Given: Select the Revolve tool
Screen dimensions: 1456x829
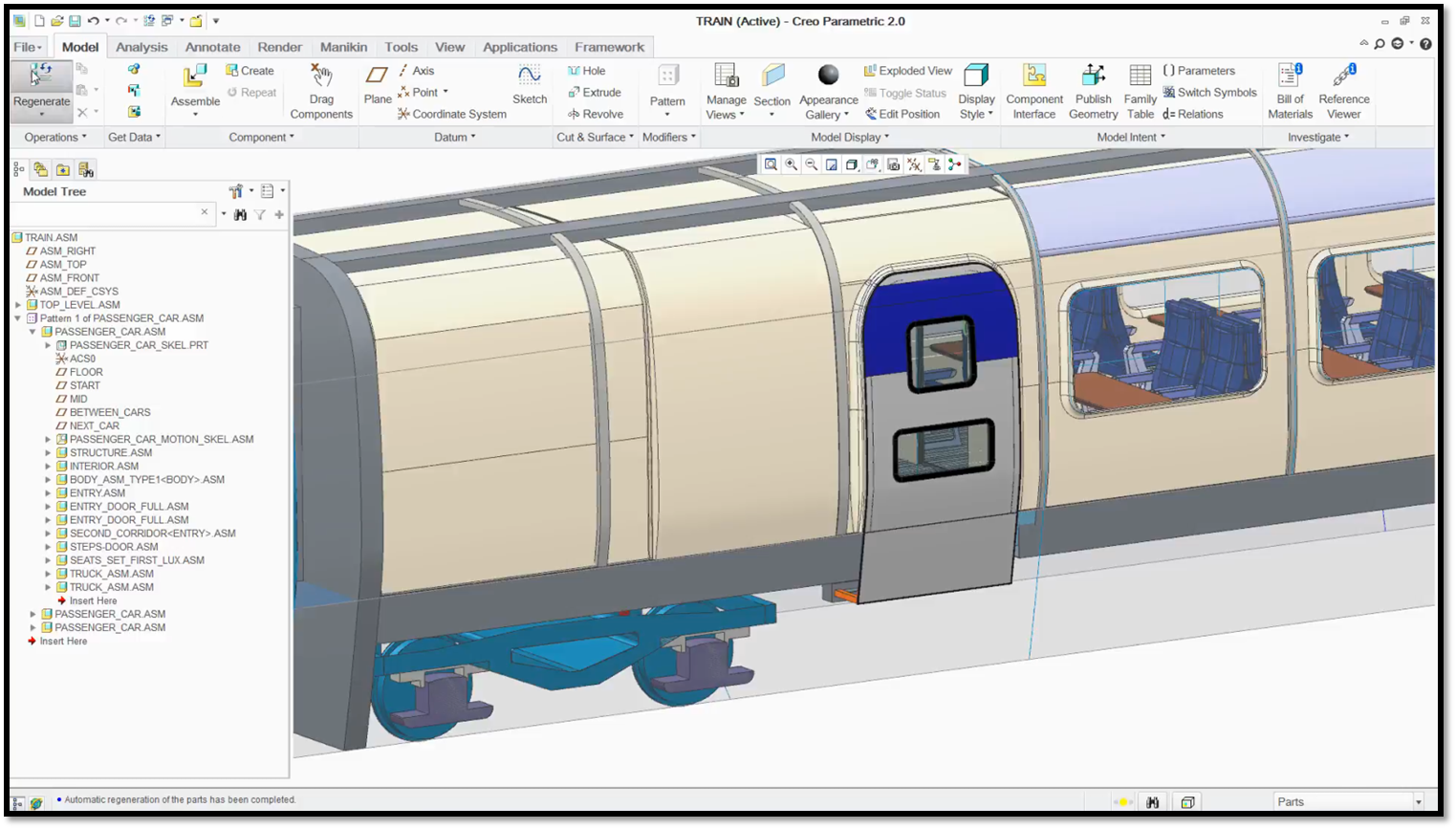Looking at the screenshot, I should click(x=597, y=114).
